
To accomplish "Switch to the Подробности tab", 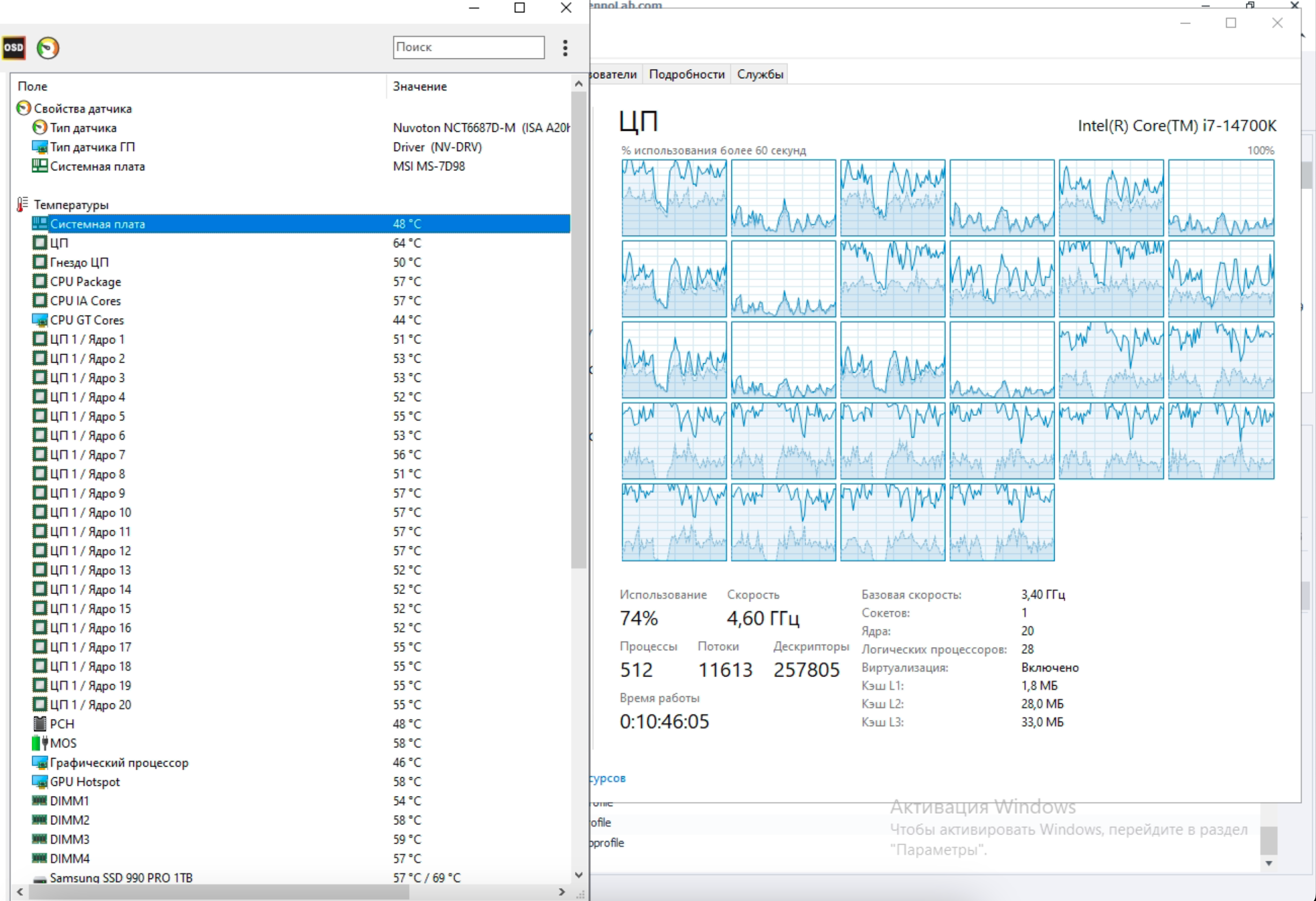I will coord(686,74).
